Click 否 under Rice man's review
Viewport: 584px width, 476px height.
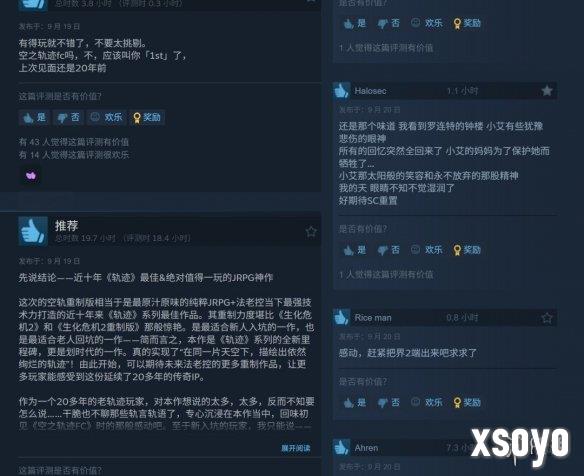point(388,403)
